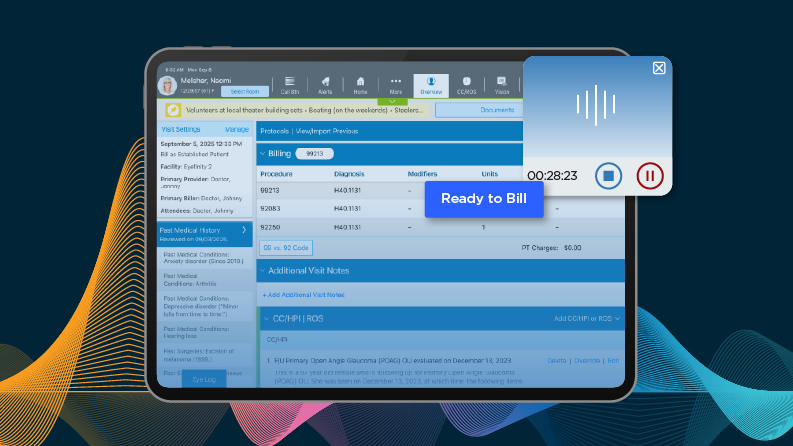Open View/Import Previous link
The height and width of the screenshot is (446, 793).
[x=327, y=131]
